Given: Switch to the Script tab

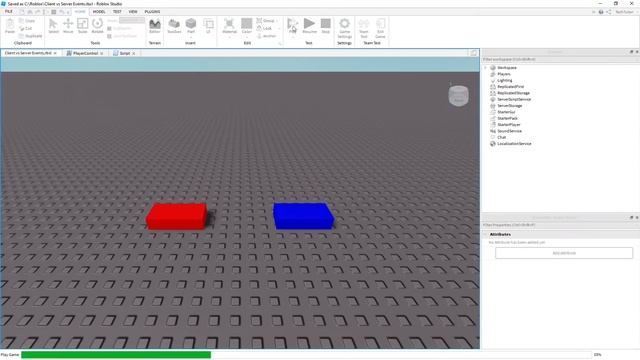Looking at the screenshot, I should pyautogui.click(x=124, y=53).
